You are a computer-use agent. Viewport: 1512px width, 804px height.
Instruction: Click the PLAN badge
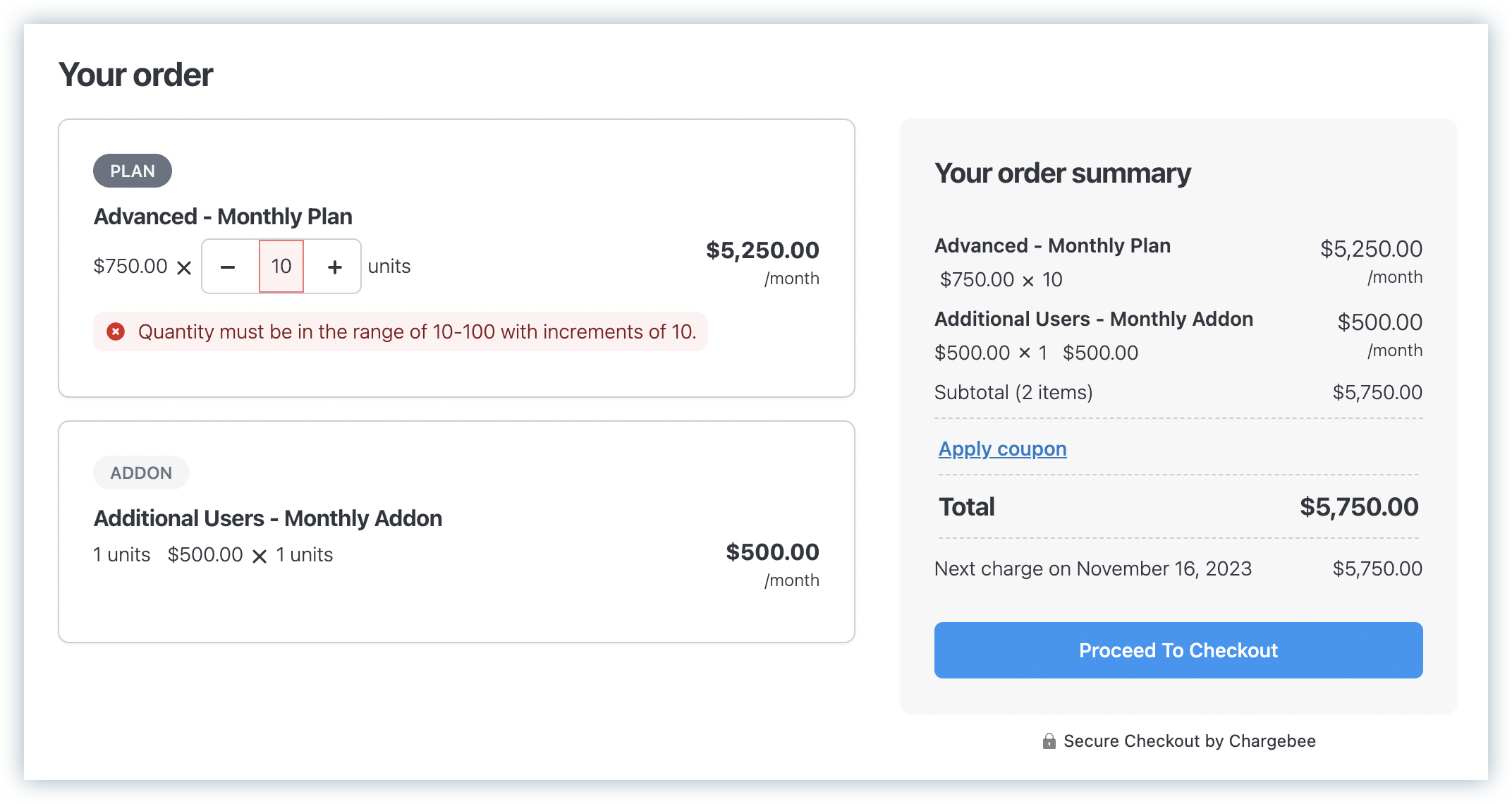tap(133, 171)
